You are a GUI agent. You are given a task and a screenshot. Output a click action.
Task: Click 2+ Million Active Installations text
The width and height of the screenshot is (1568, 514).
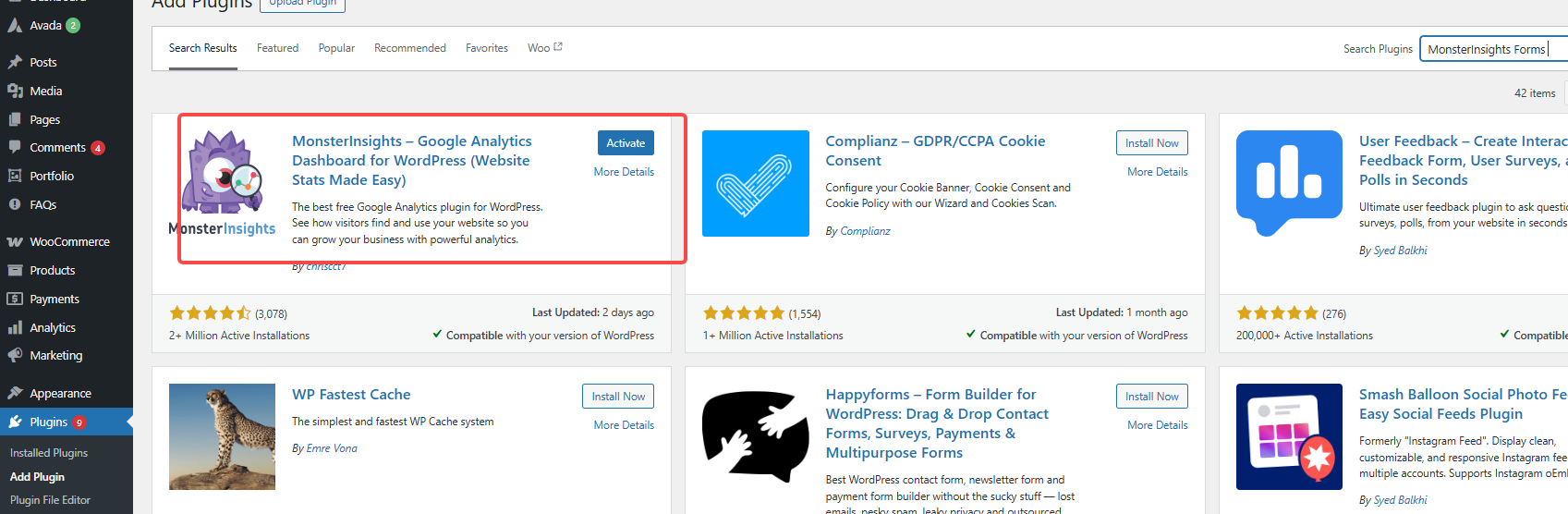point(239,336)
